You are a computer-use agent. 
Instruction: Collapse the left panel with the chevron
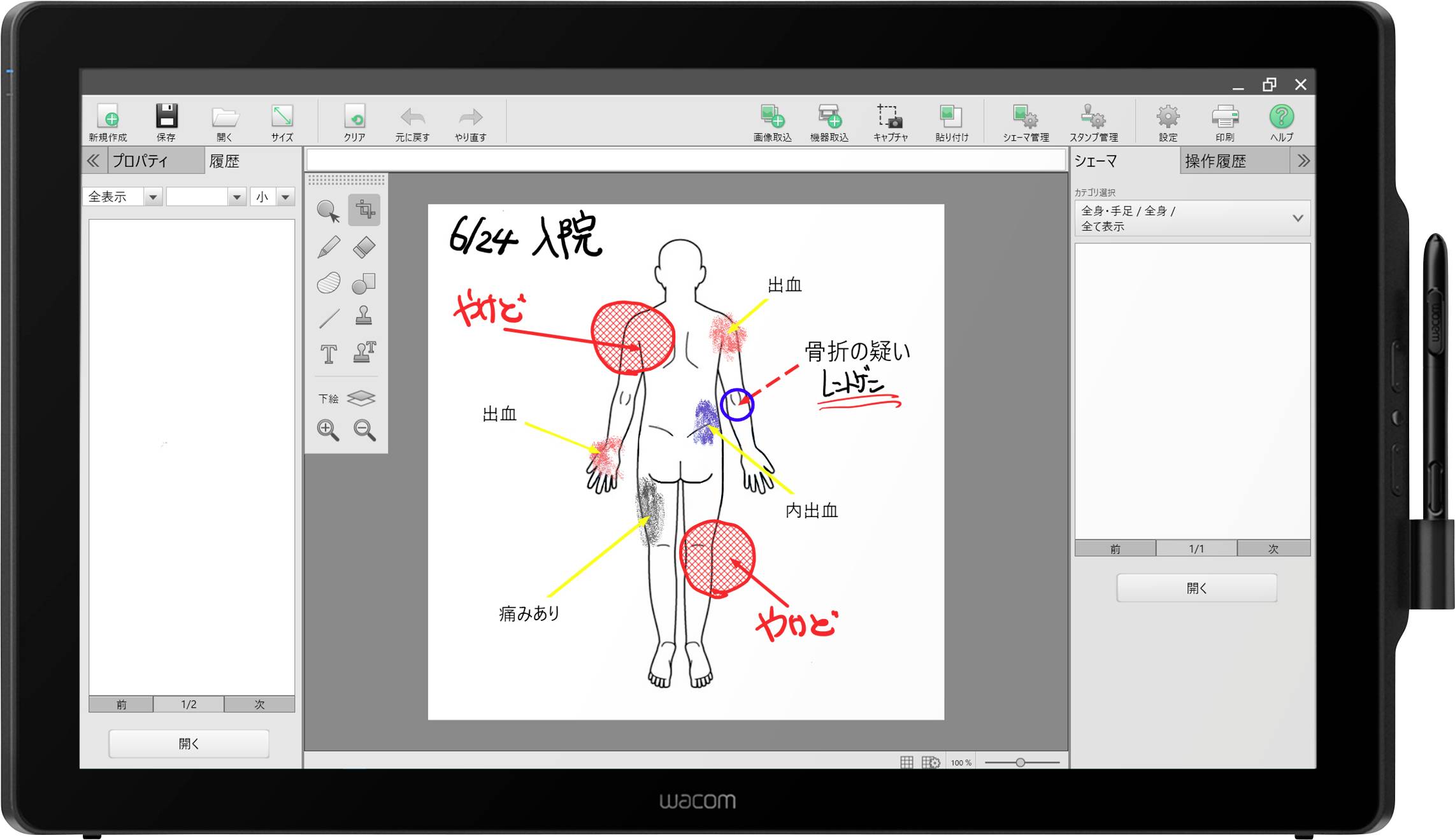(94, 160)
